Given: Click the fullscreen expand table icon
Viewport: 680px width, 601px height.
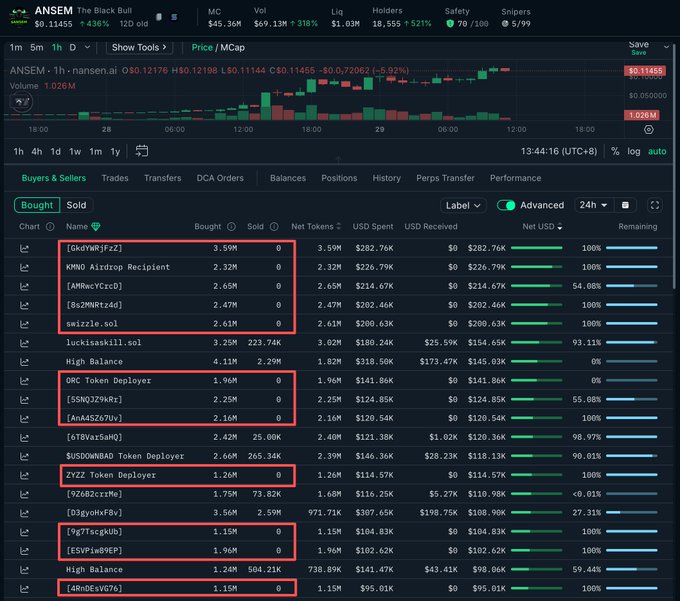Looking at the screenshot, I should tap(655, 205).
